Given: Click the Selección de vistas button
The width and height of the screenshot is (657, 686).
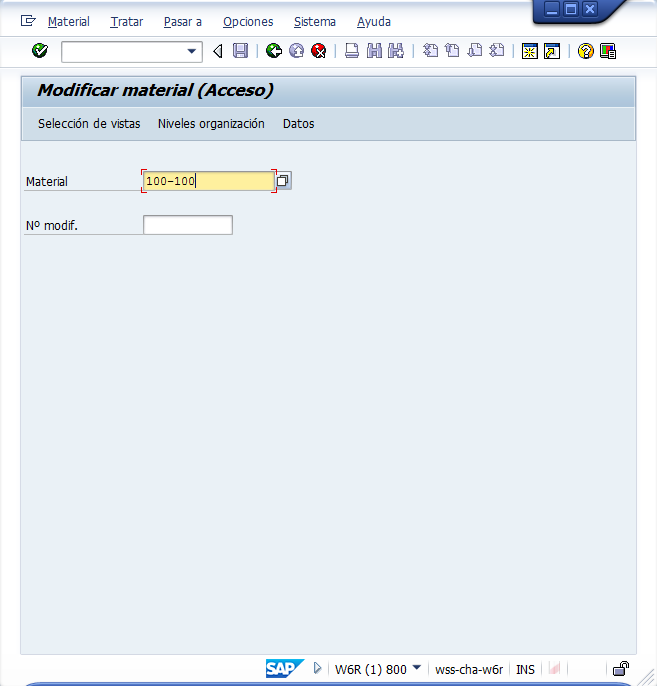Looking at the screenshot, I should pyautogui.click(x=89, y=124).
